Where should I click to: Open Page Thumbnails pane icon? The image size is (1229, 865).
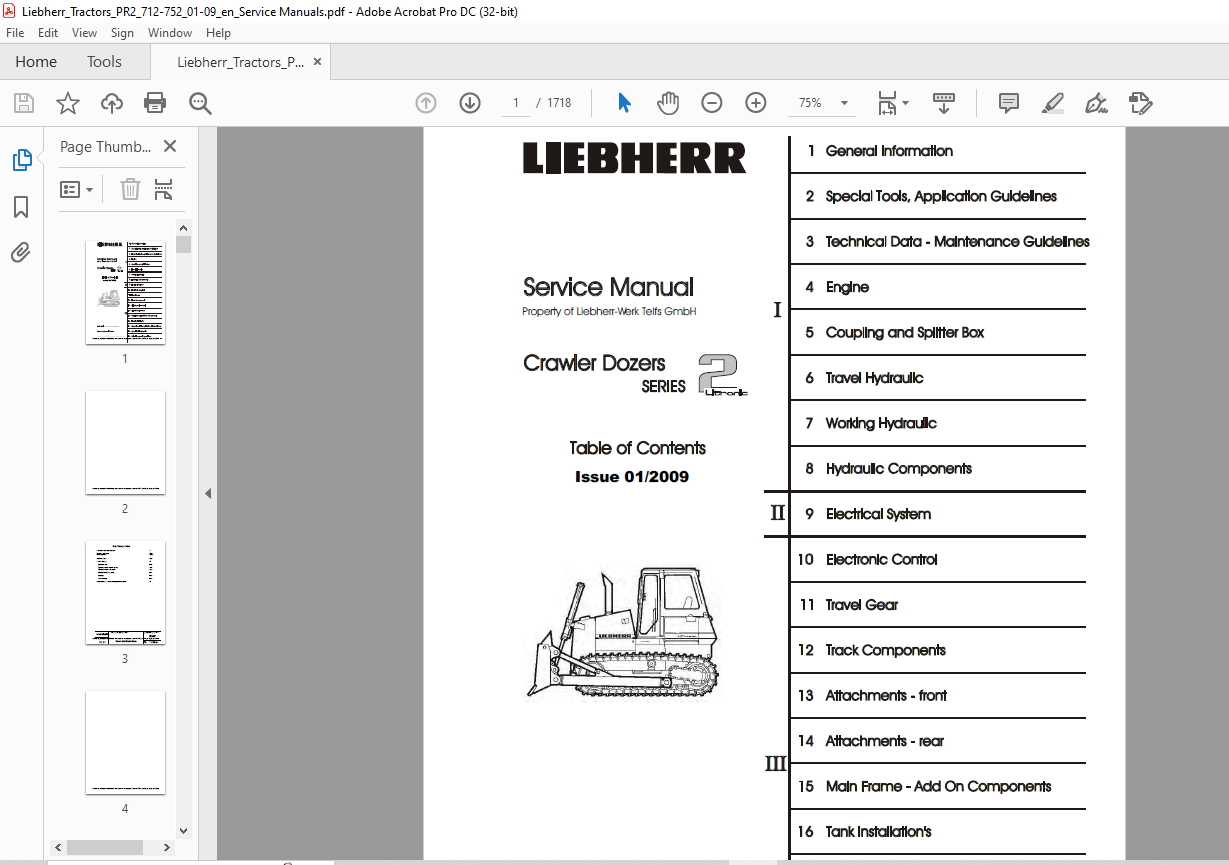pyautogui.click(x=22, y=160)
